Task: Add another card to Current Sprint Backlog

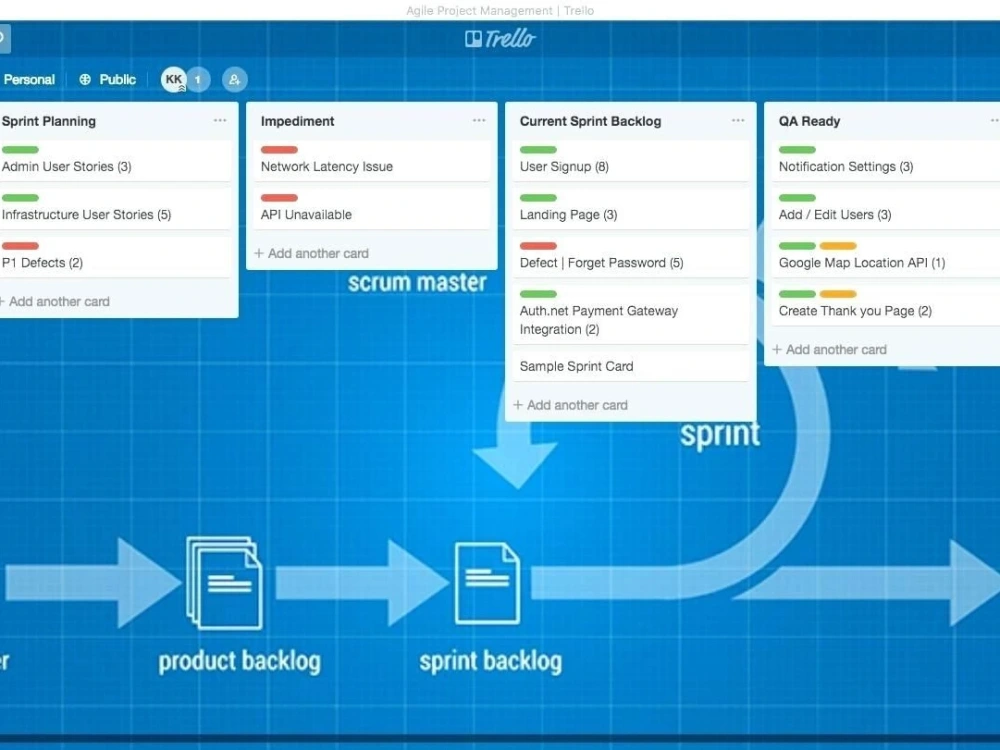Action: (570, 404)
